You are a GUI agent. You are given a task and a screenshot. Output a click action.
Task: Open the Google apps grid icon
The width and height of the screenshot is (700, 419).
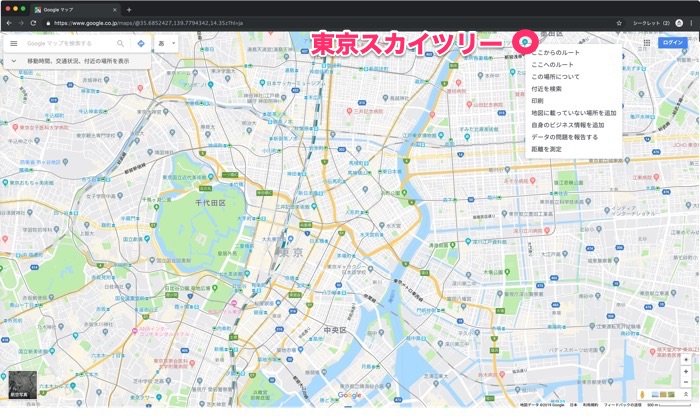tap(647, 43)
